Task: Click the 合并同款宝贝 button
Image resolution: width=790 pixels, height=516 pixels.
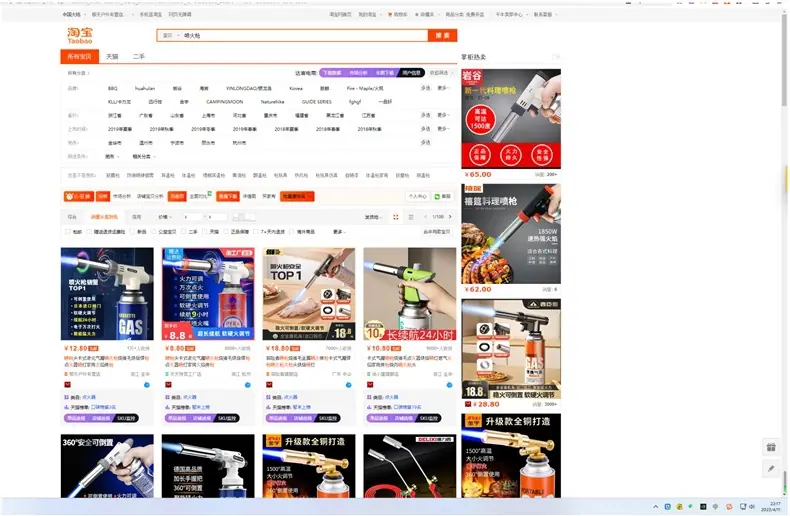Action: [437, 232]
